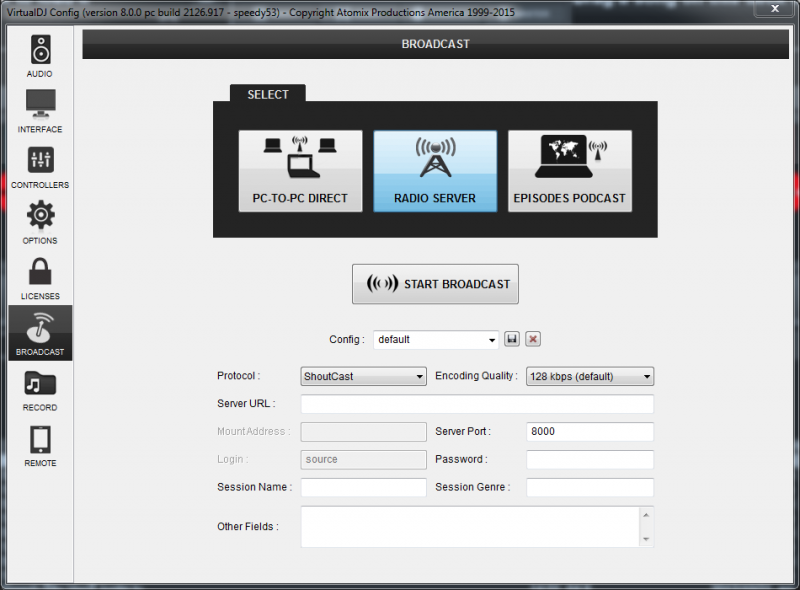The image size is (800, 590).
Task: Click the Session Genre input field
Action: pos(590,487)
